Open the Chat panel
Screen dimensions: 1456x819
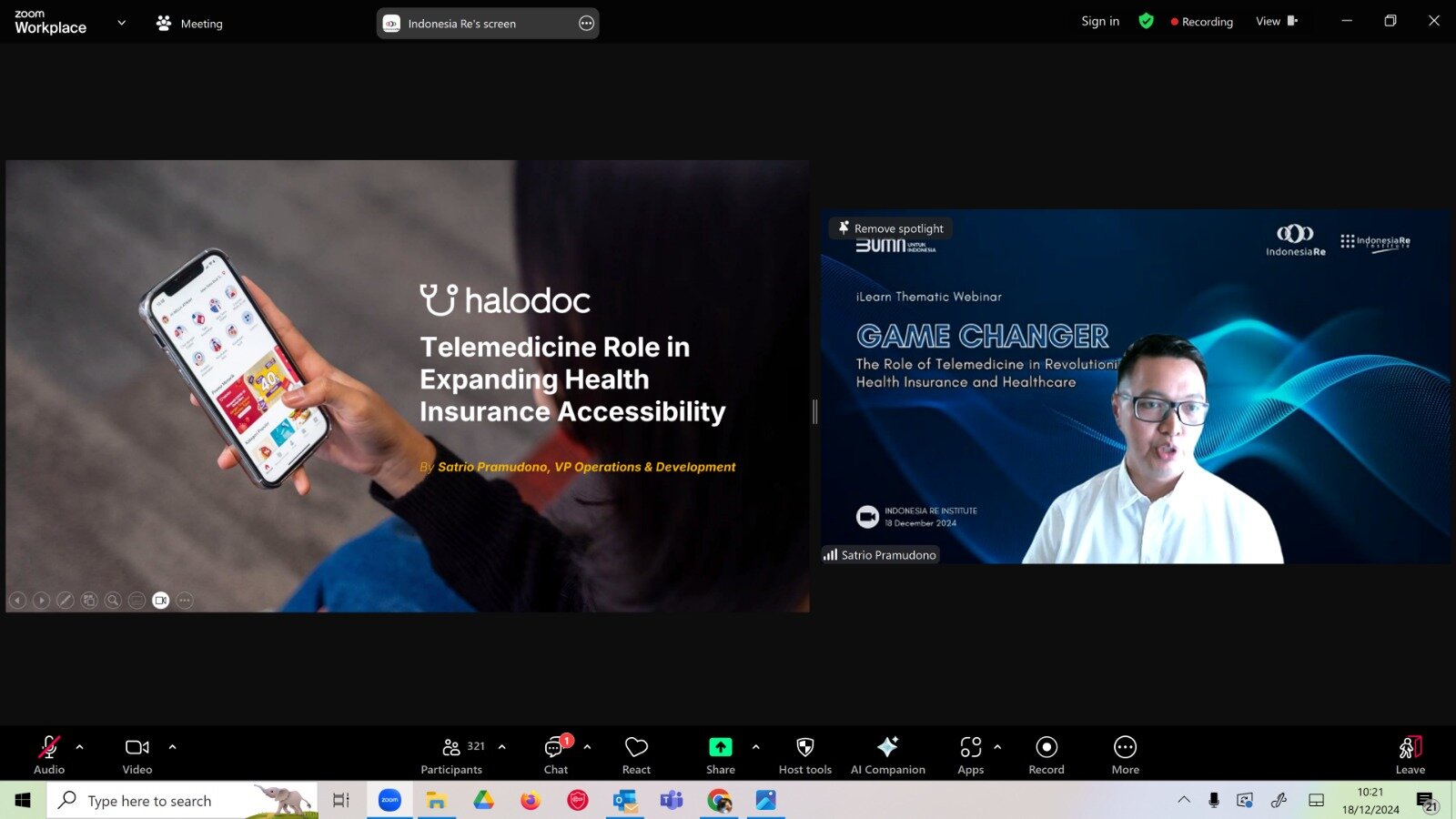556,754
